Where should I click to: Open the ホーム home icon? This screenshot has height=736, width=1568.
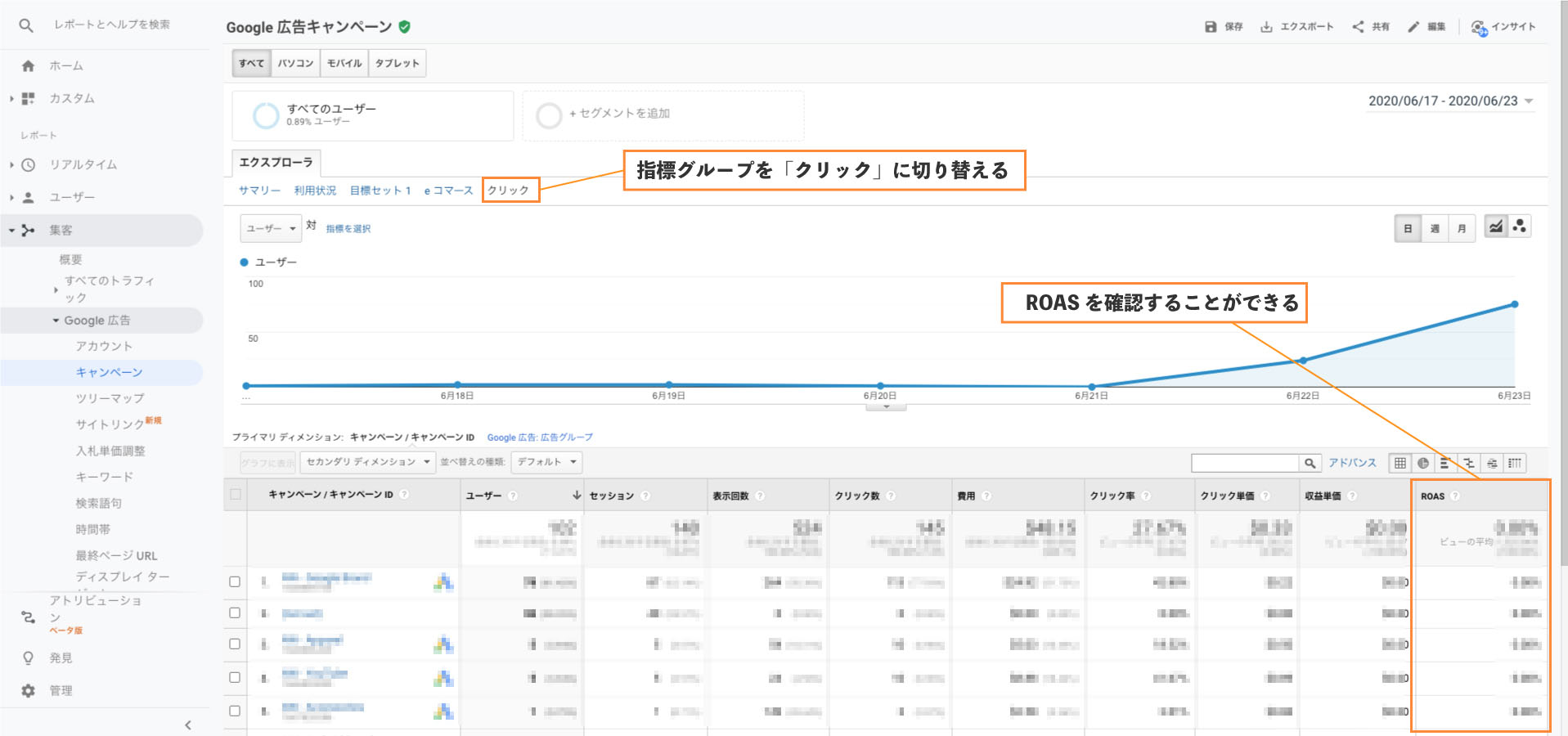click(x=28, y=65)
